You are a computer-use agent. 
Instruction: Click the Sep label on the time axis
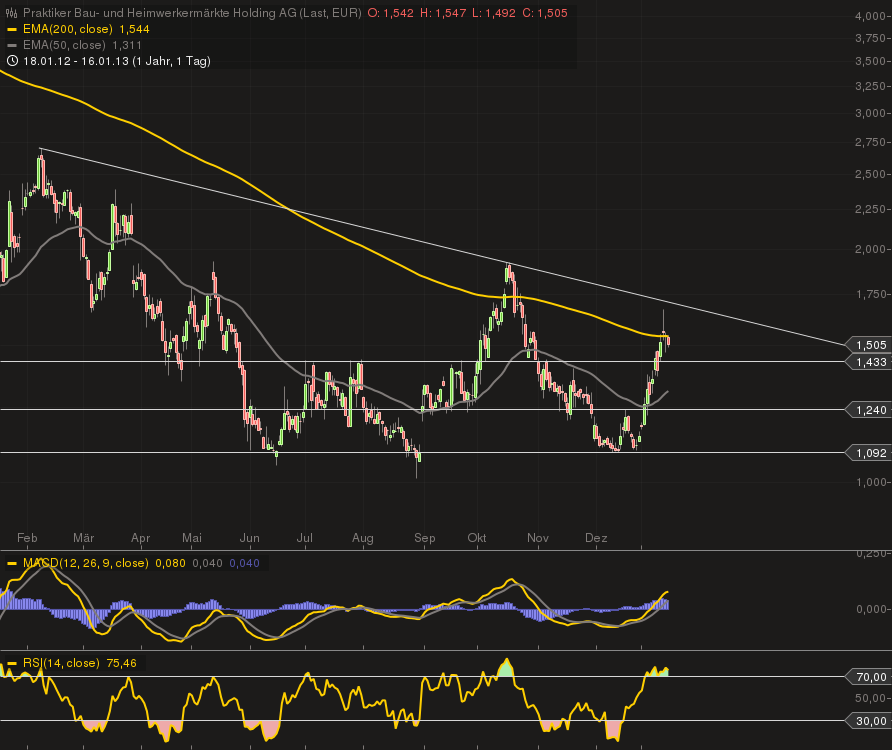point(425,538)
